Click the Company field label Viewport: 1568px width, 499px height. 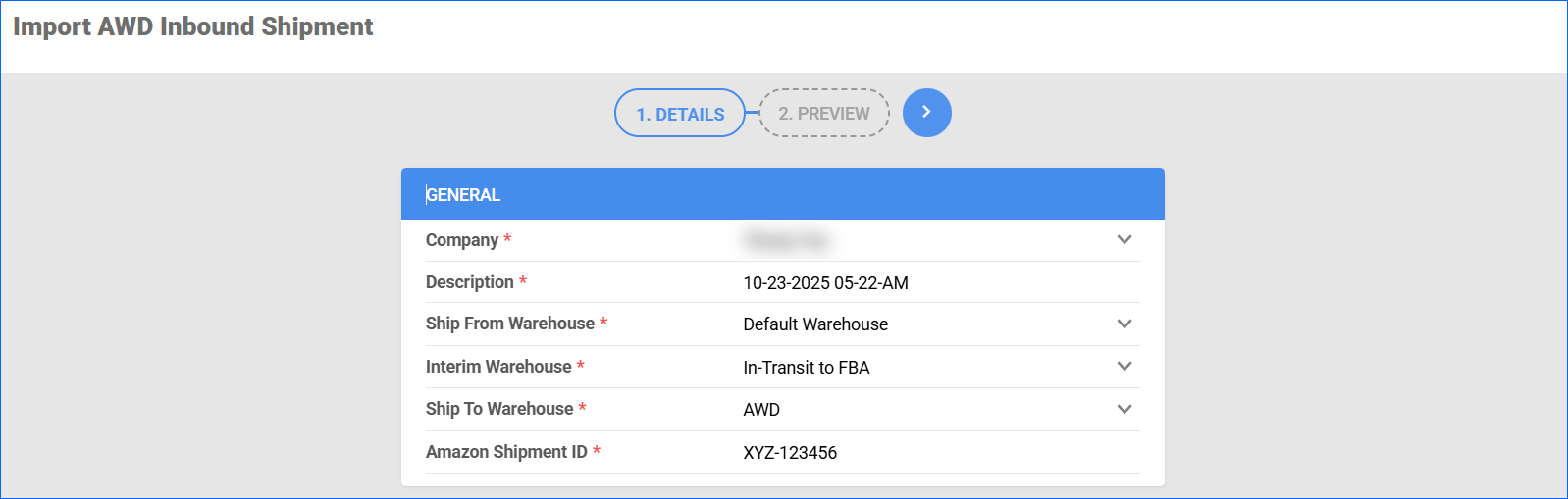(462, 240)
